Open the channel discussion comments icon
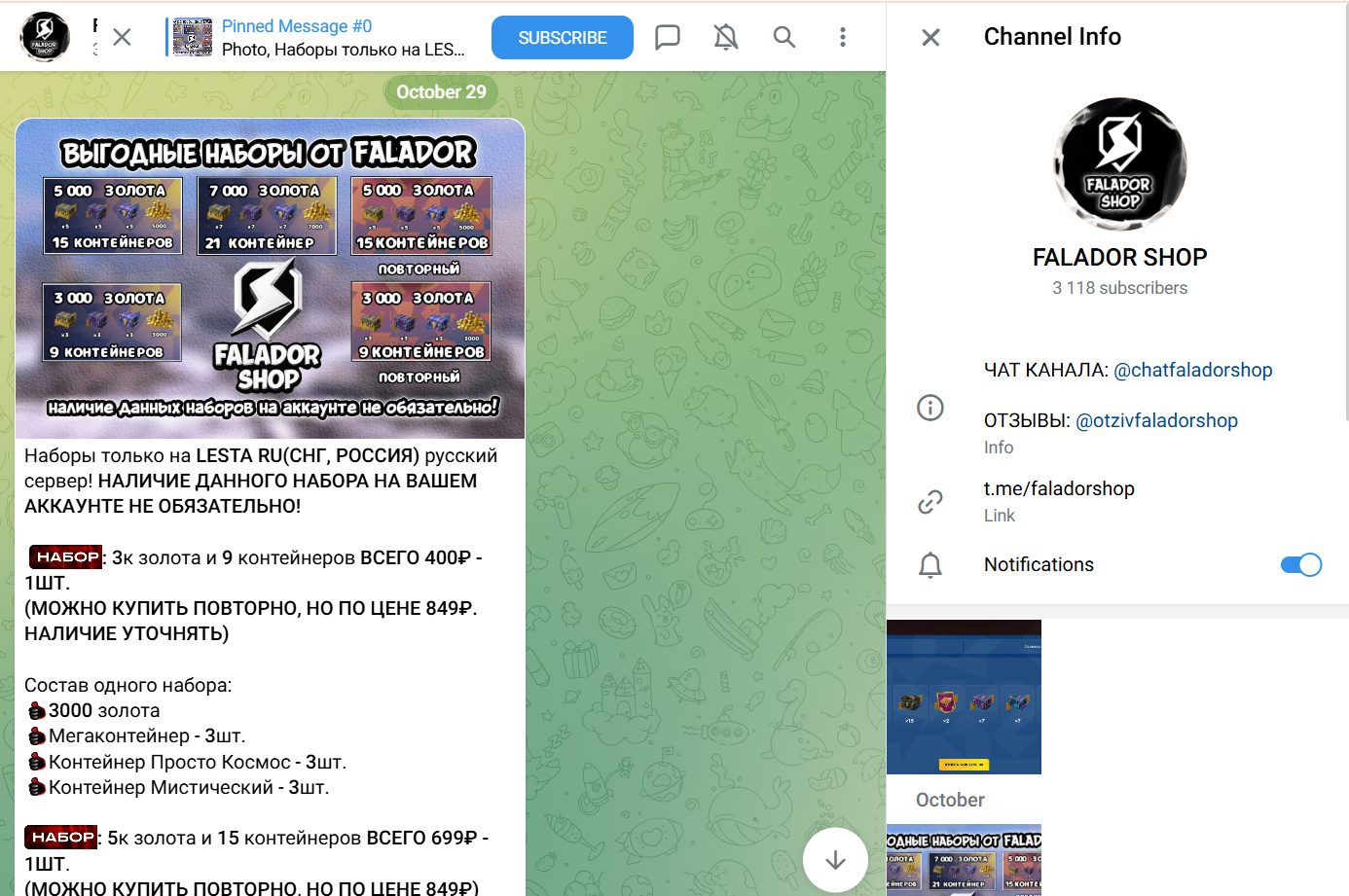 click(668, 37)
